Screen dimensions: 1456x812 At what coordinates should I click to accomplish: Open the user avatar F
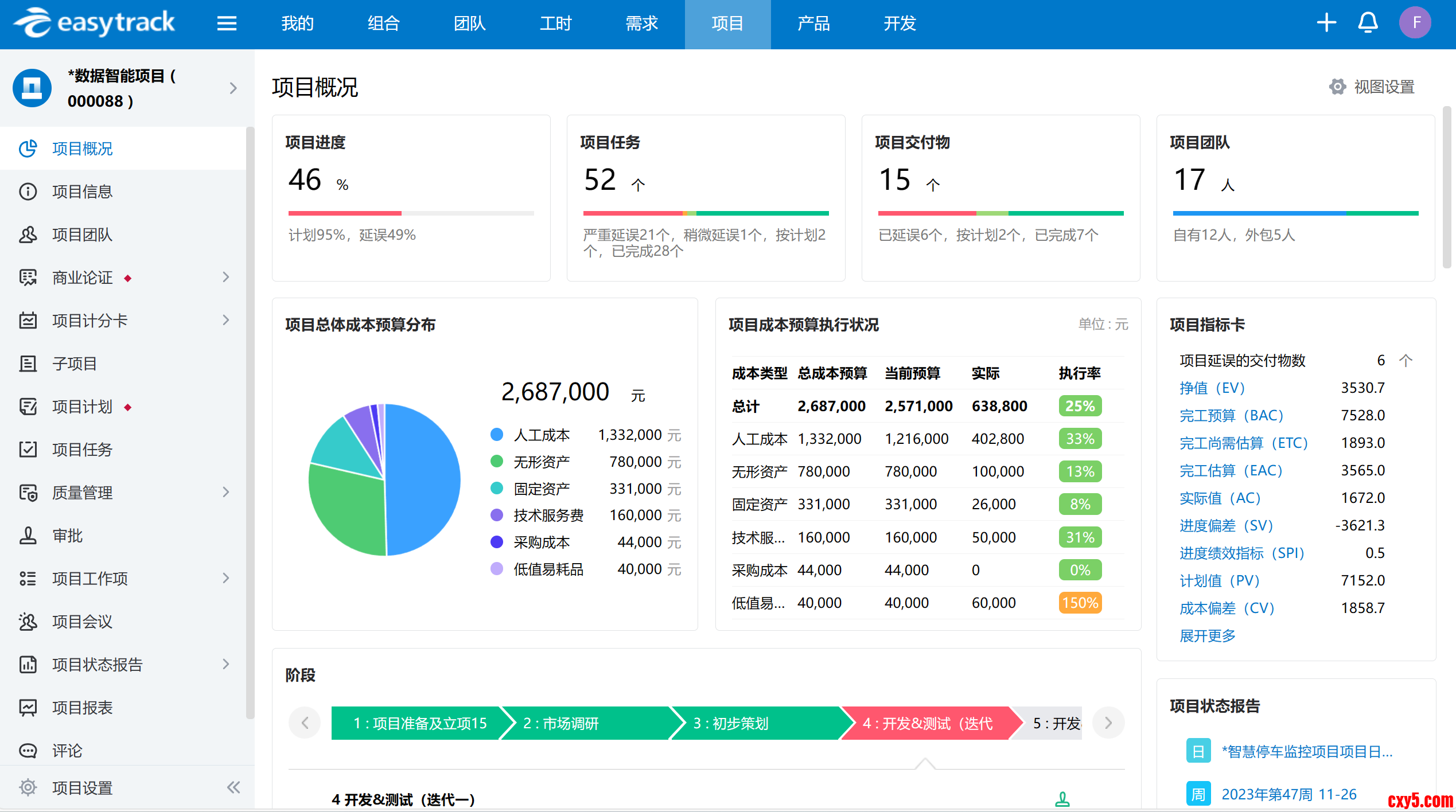[1415, 23]
